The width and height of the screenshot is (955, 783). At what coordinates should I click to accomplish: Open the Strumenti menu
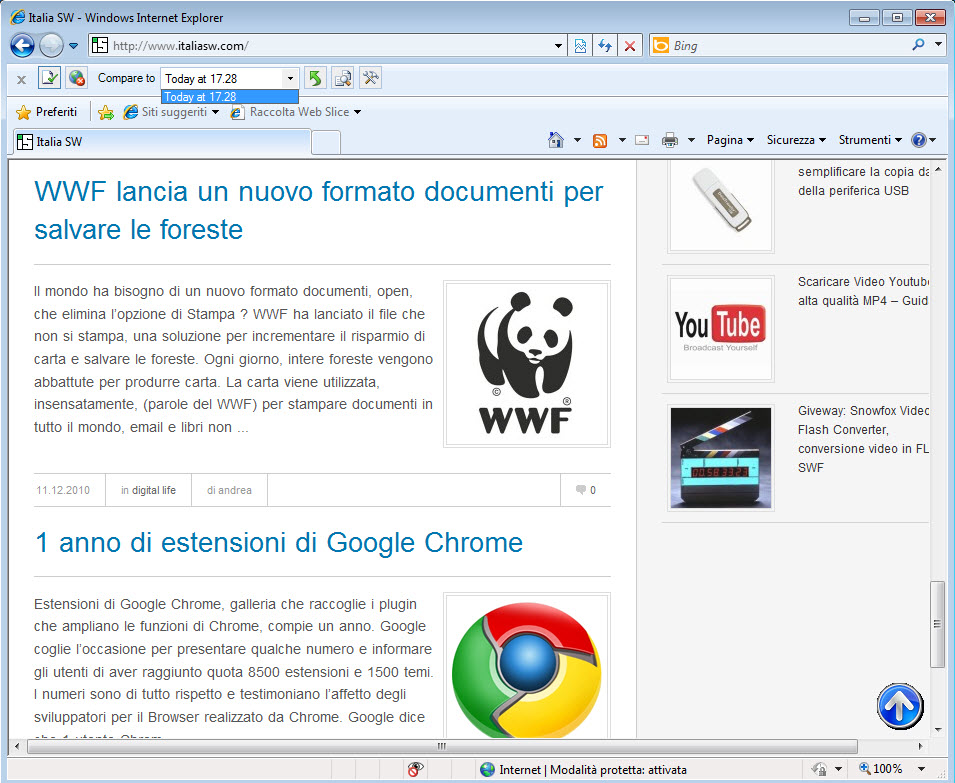(x=870, y=140)
